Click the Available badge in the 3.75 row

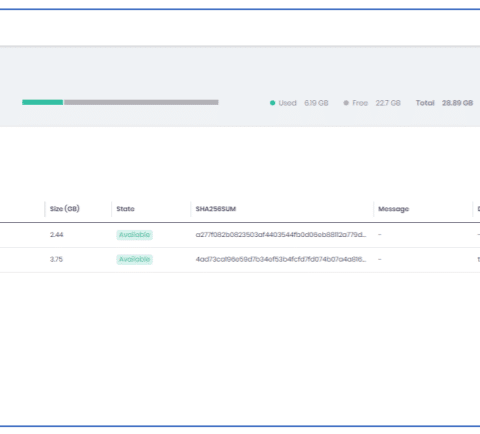pyautogui.click(x=134, y=259)
